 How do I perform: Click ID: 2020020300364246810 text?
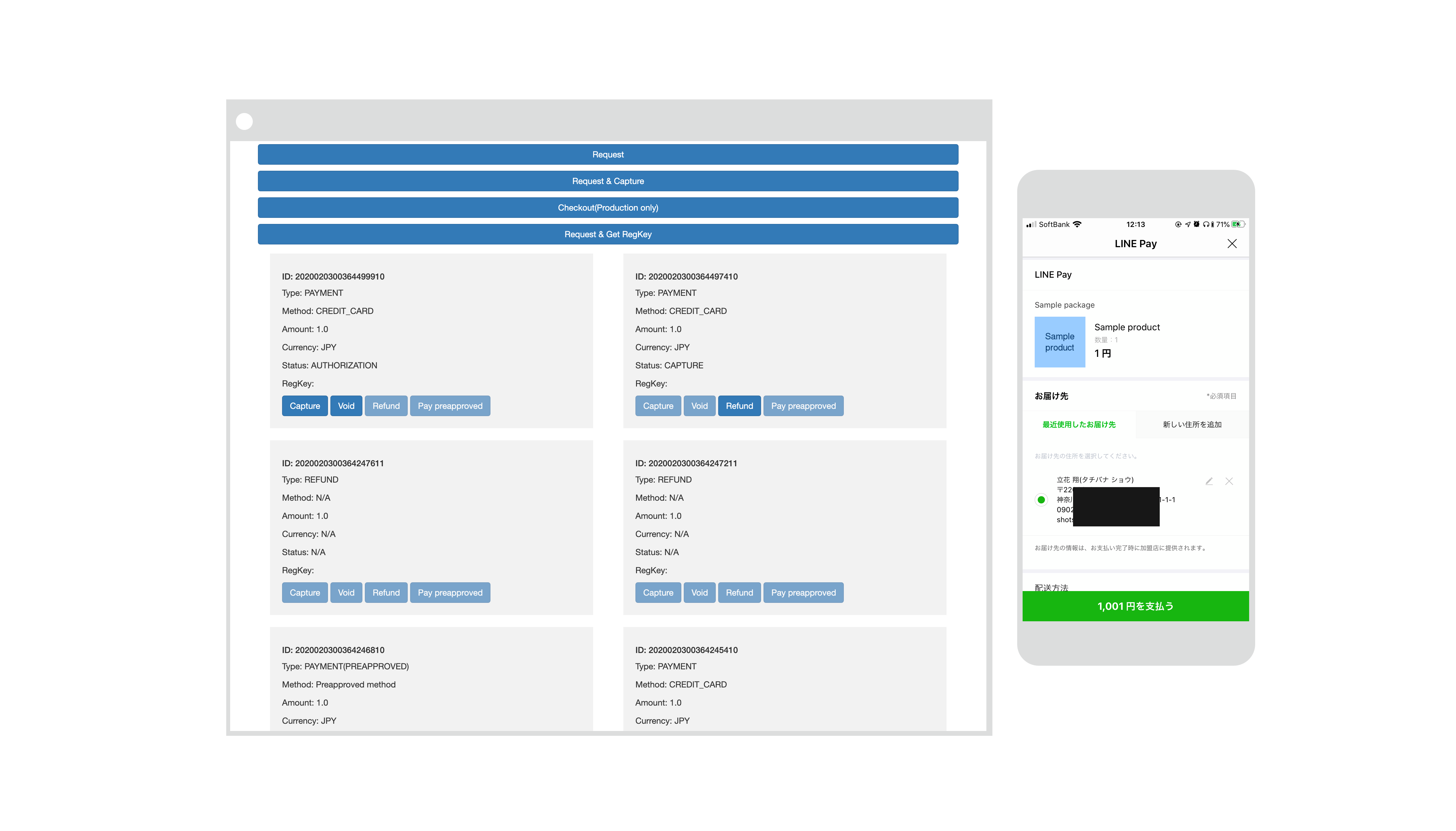333,650
